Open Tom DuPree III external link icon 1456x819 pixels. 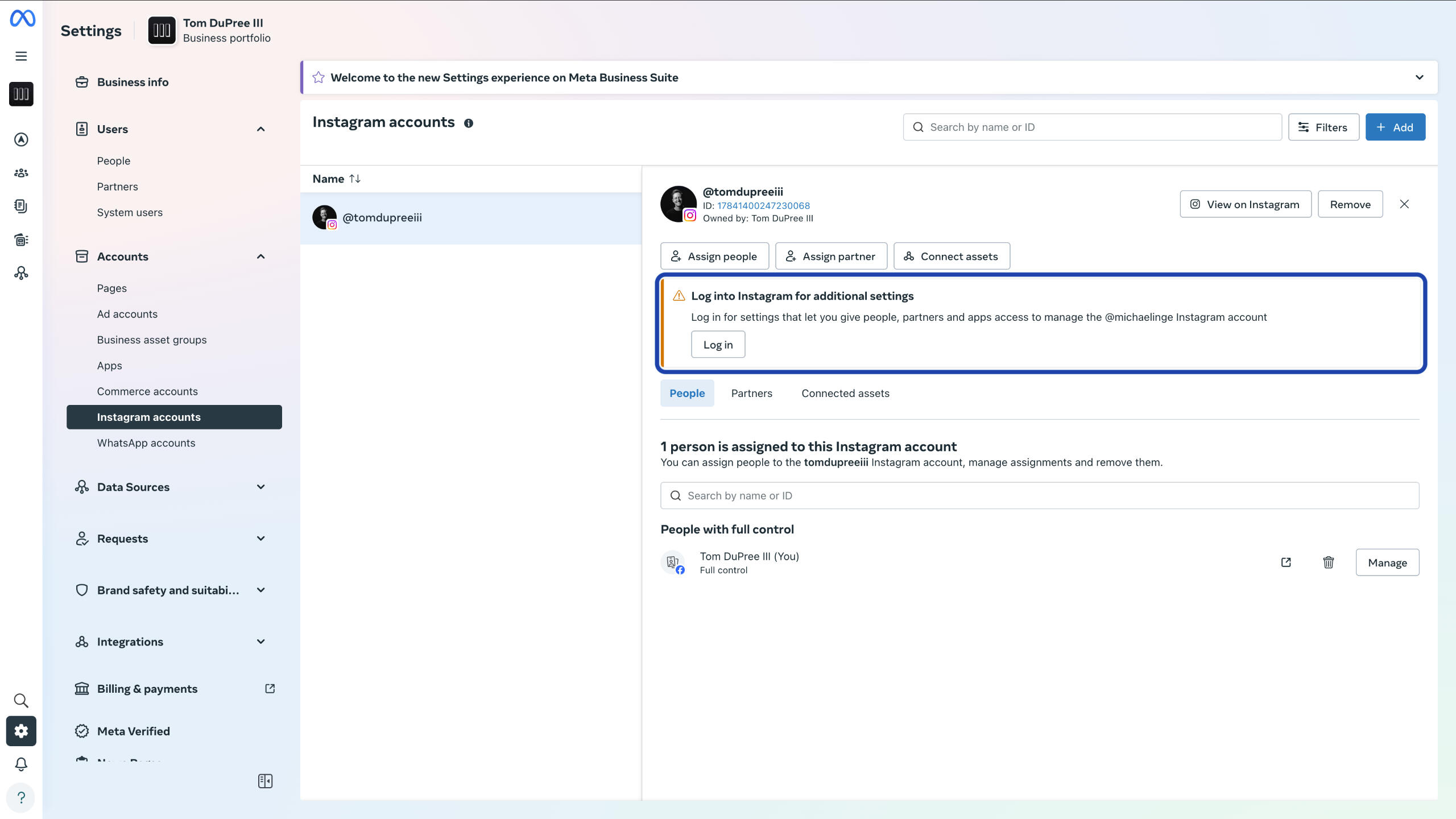pos(1286,562)
